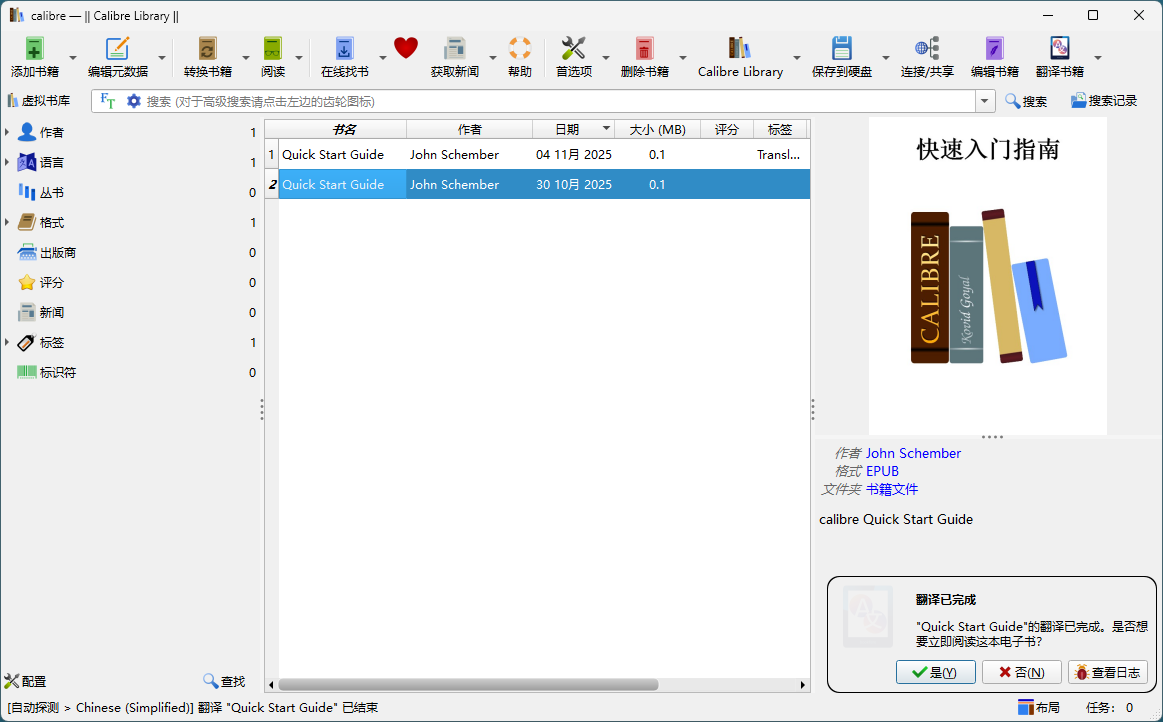Screen dimensions: 1163x722
Task: Sort the list by 日期 column header
Action: (567, 129)
